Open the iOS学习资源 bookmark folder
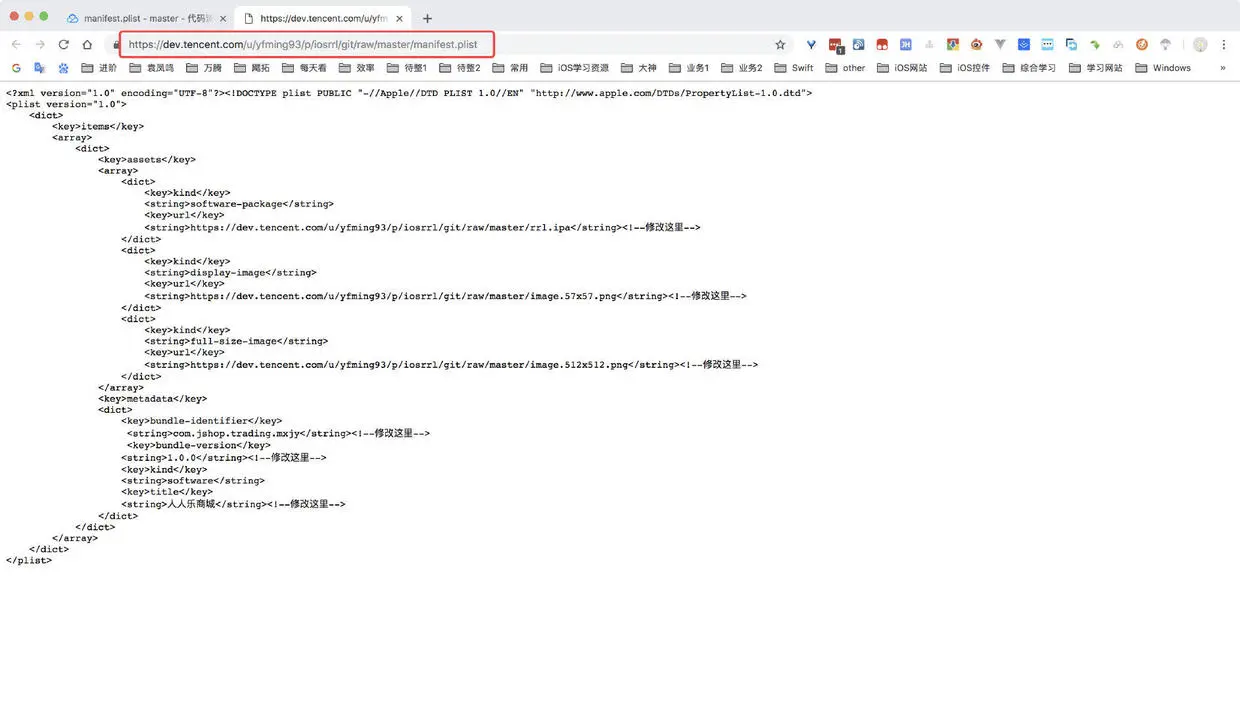The width and height of the screenshot is (1240, 710). click(x=575, y=68)
